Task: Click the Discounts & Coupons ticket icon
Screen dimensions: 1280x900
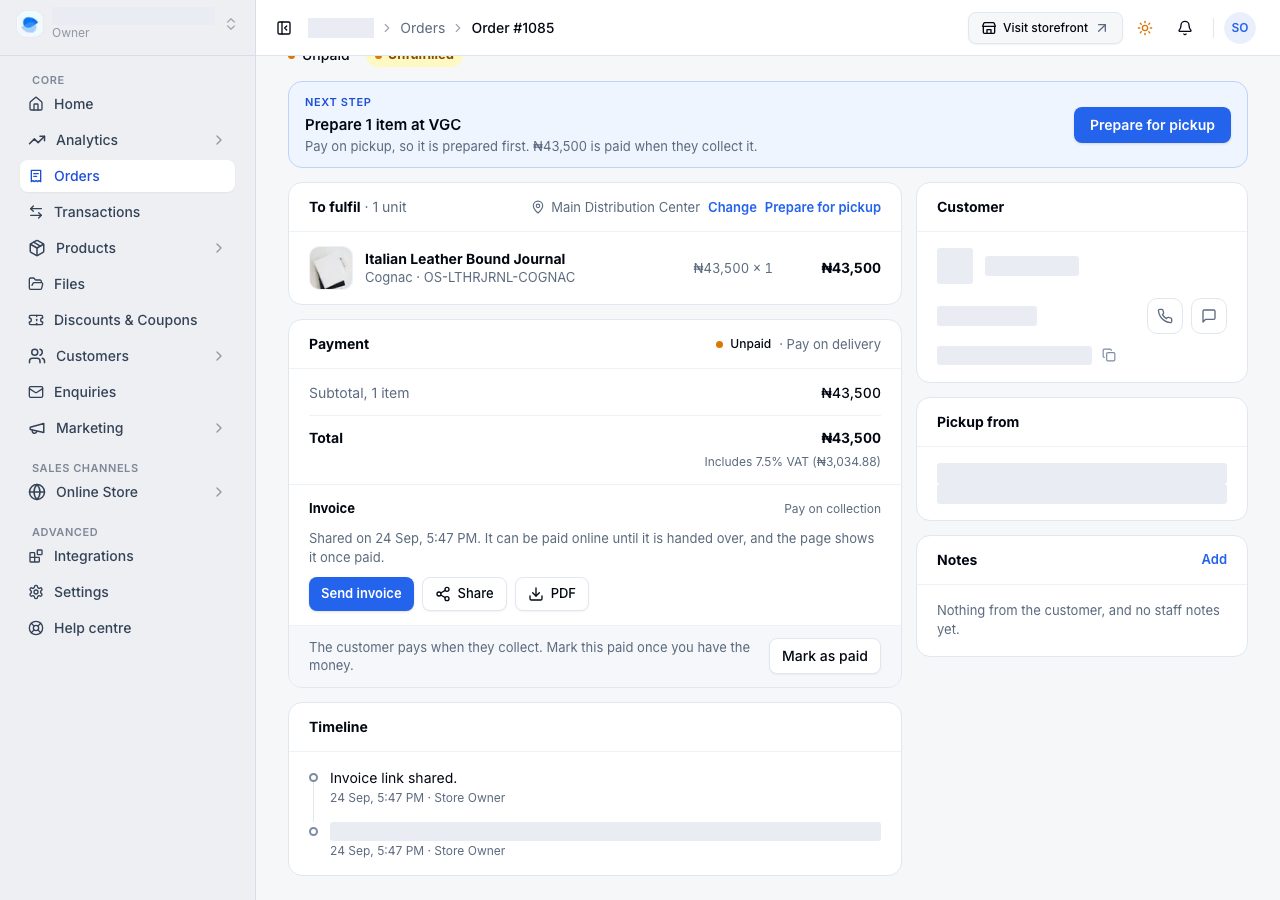Action: coord(37,320)
